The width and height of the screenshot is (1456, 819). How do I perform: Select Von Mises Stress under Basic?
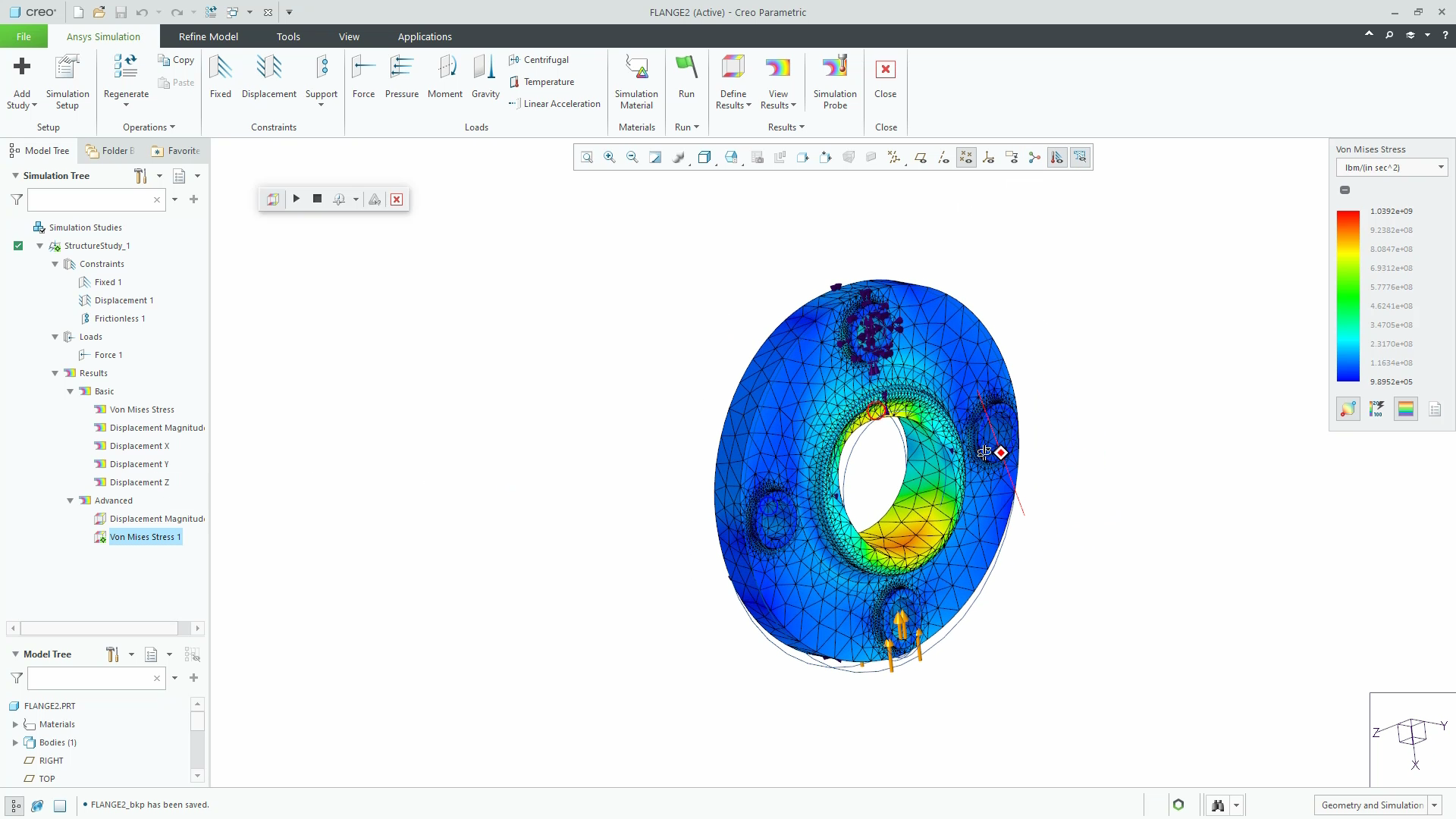click(142, 409)
